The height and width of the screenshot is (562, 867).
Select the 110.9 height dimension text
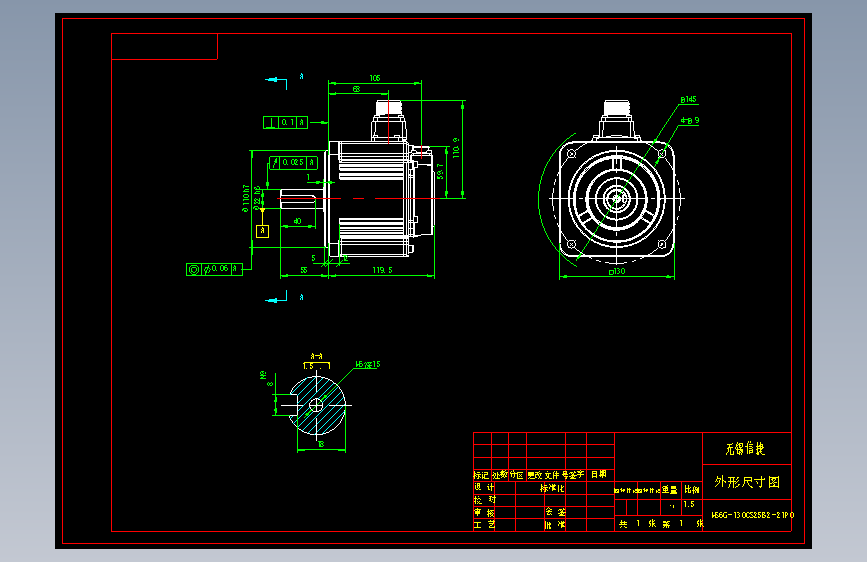[x=456, y=148]
